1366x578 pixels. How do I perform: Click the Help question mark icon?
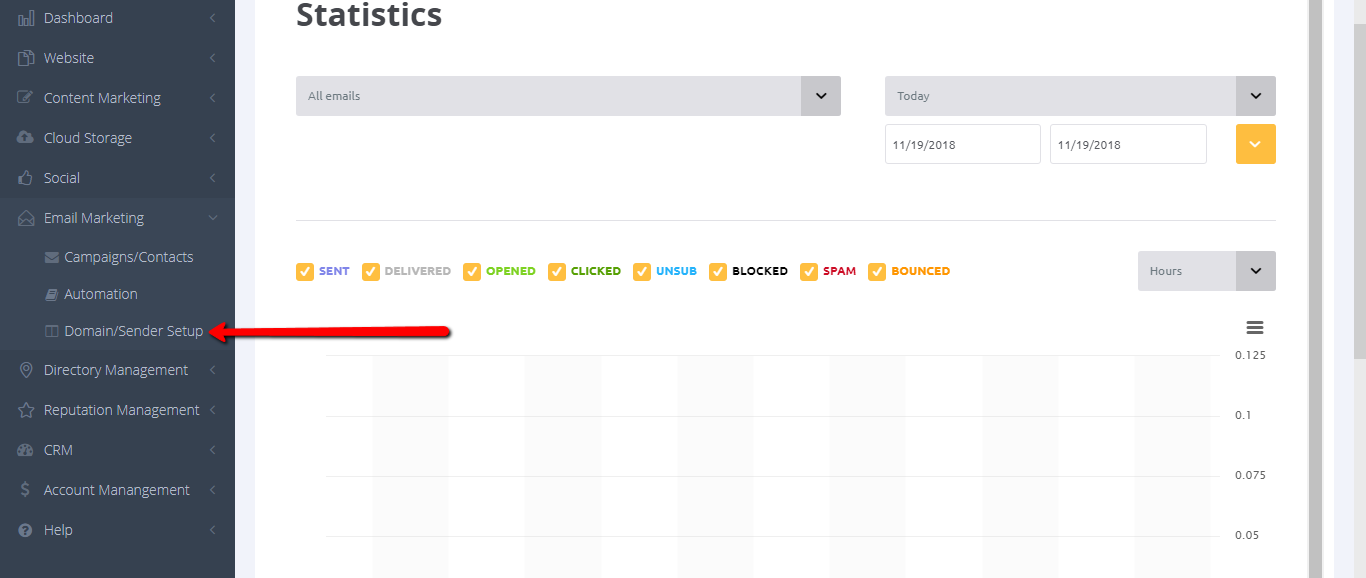coord(26,530)
